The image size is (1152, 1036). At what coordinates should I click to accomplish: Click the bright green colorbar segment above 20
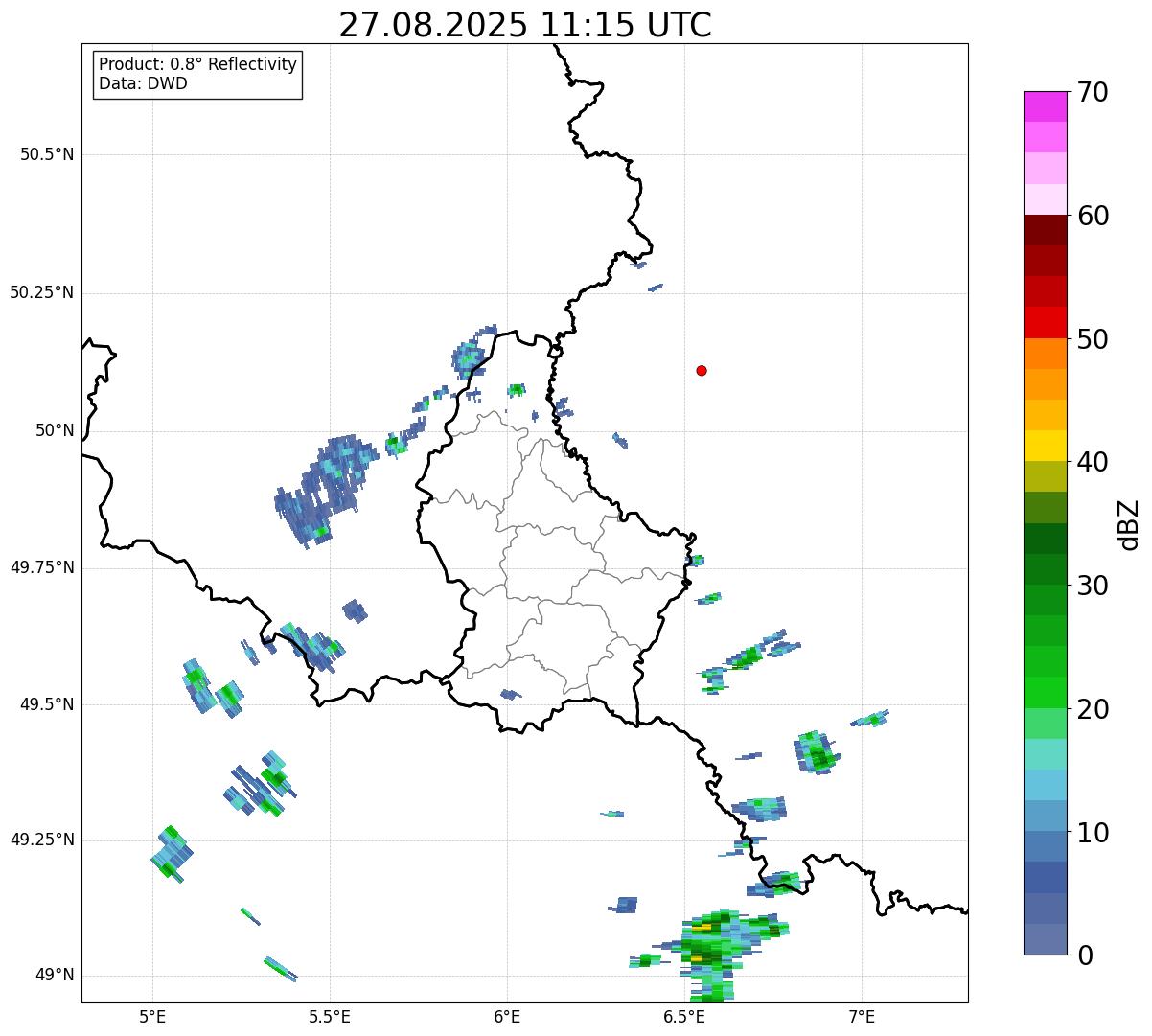coord(1046,692)
